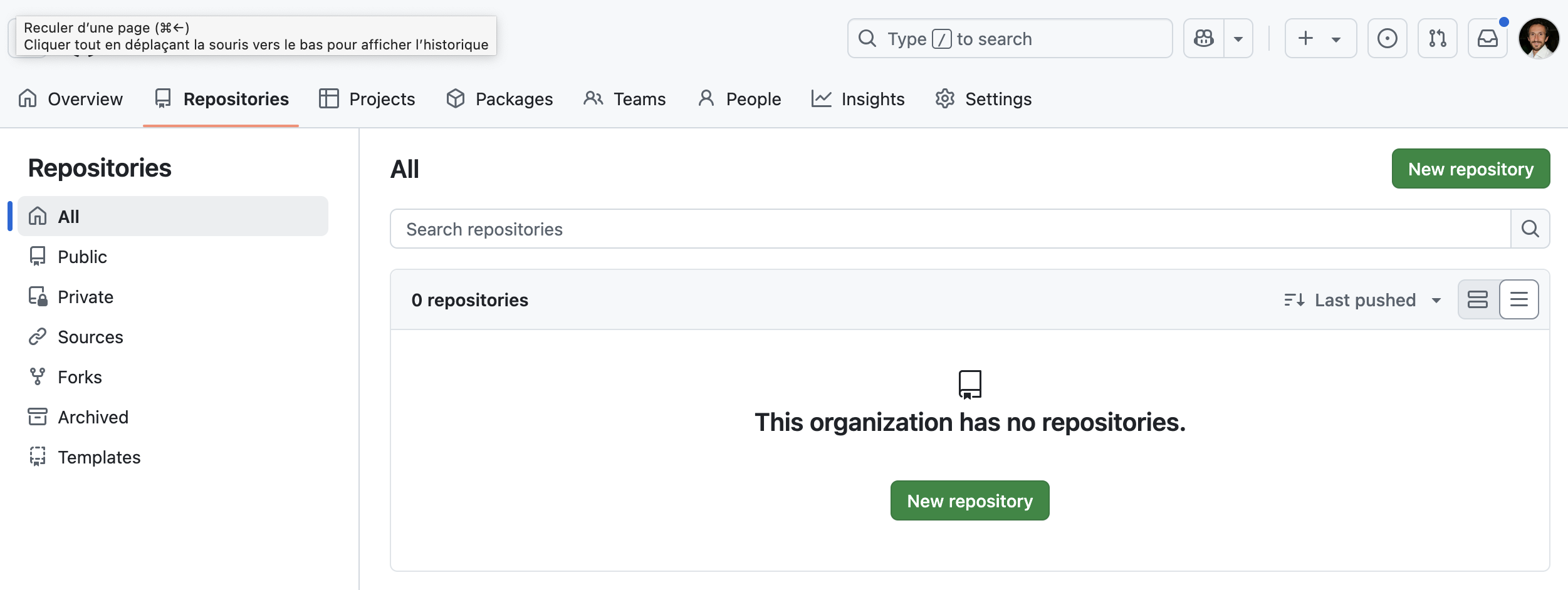
Task: Filter by Private repositories in sidebar
Action: click(x=85, y=297)
